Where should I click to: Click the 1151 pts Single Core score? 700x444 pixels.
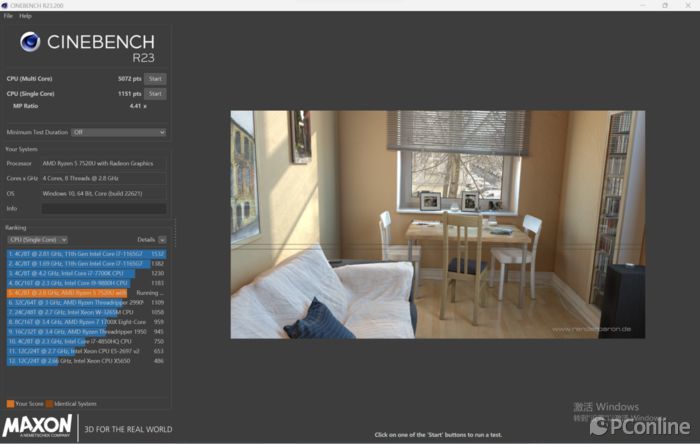(129, 94)
